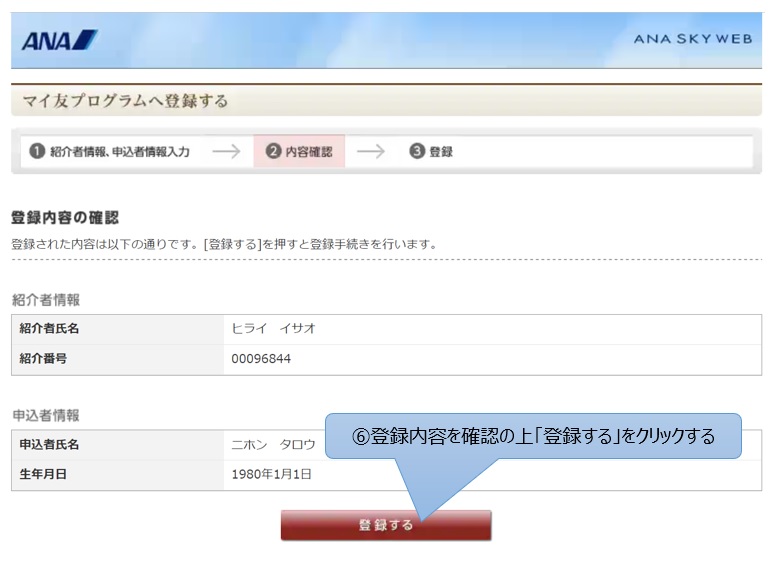Click the 紹介番号 label cell
This screenshot has height=562, width=780.
tap(118, 359)
